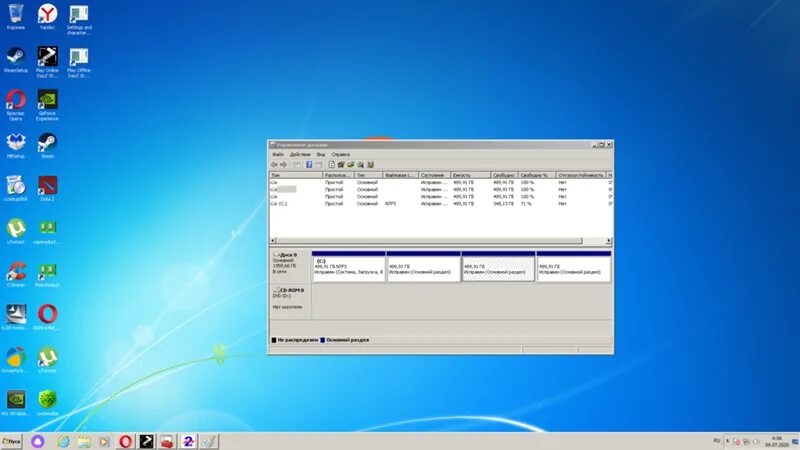Select the (C:) volume row in list
This screenshot has height=450, width=800.
(441, 204)
